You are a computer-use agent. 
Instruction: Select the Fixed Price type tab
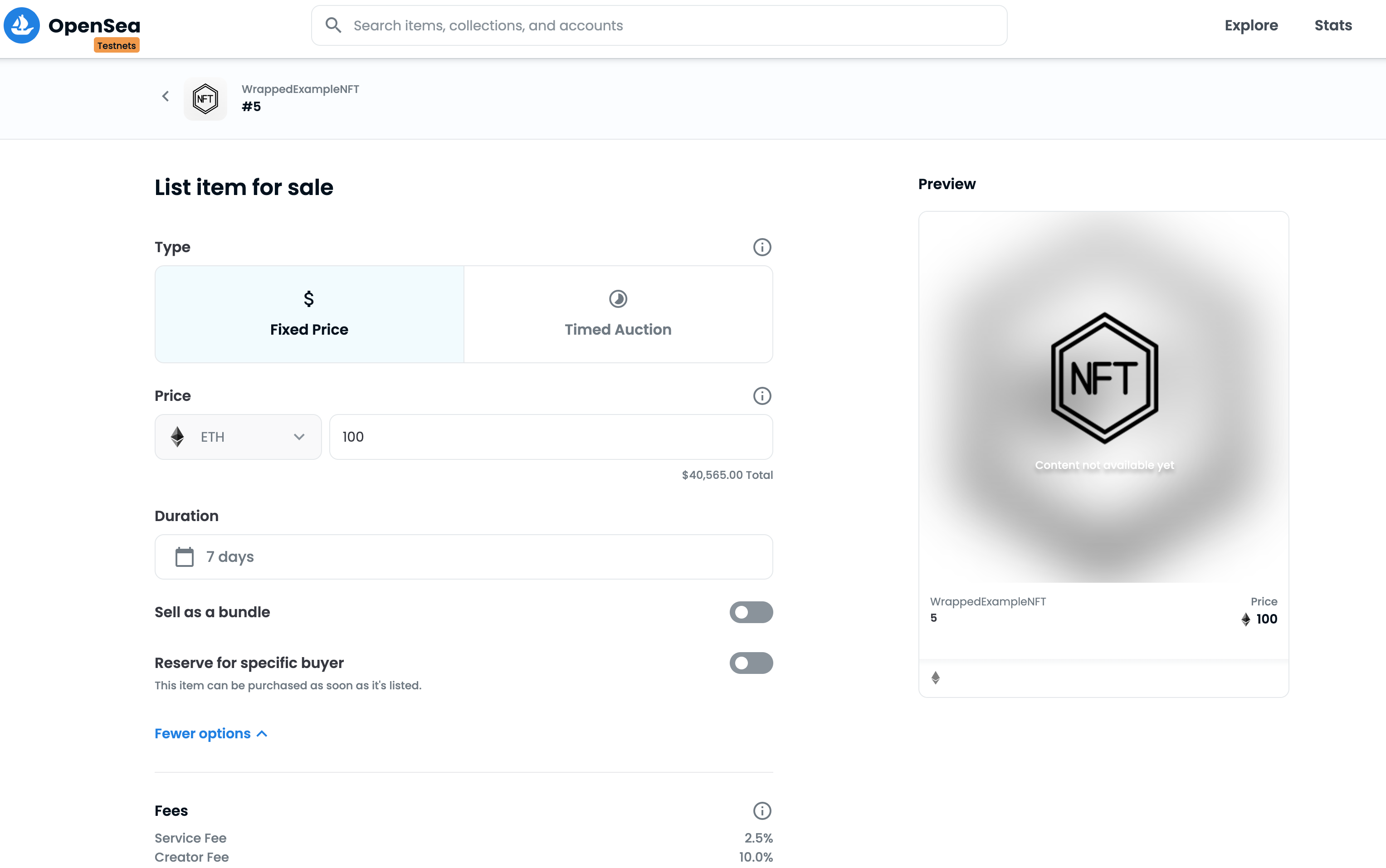309,314
